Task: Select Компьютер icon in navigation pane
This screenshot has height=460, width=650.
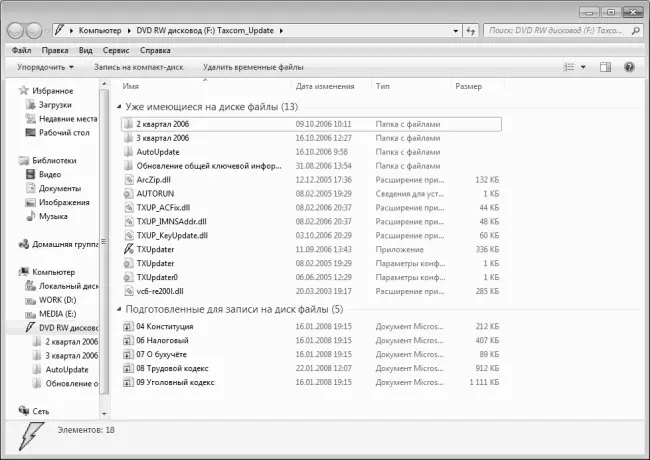Action: [24, 271]
